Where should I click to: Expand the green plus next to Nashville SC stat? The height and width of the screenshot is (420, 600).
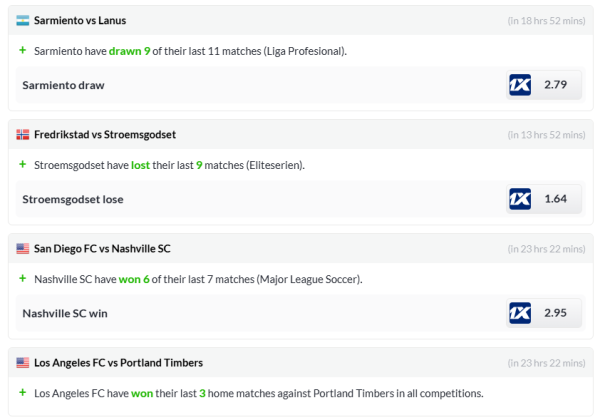(22, 278)
